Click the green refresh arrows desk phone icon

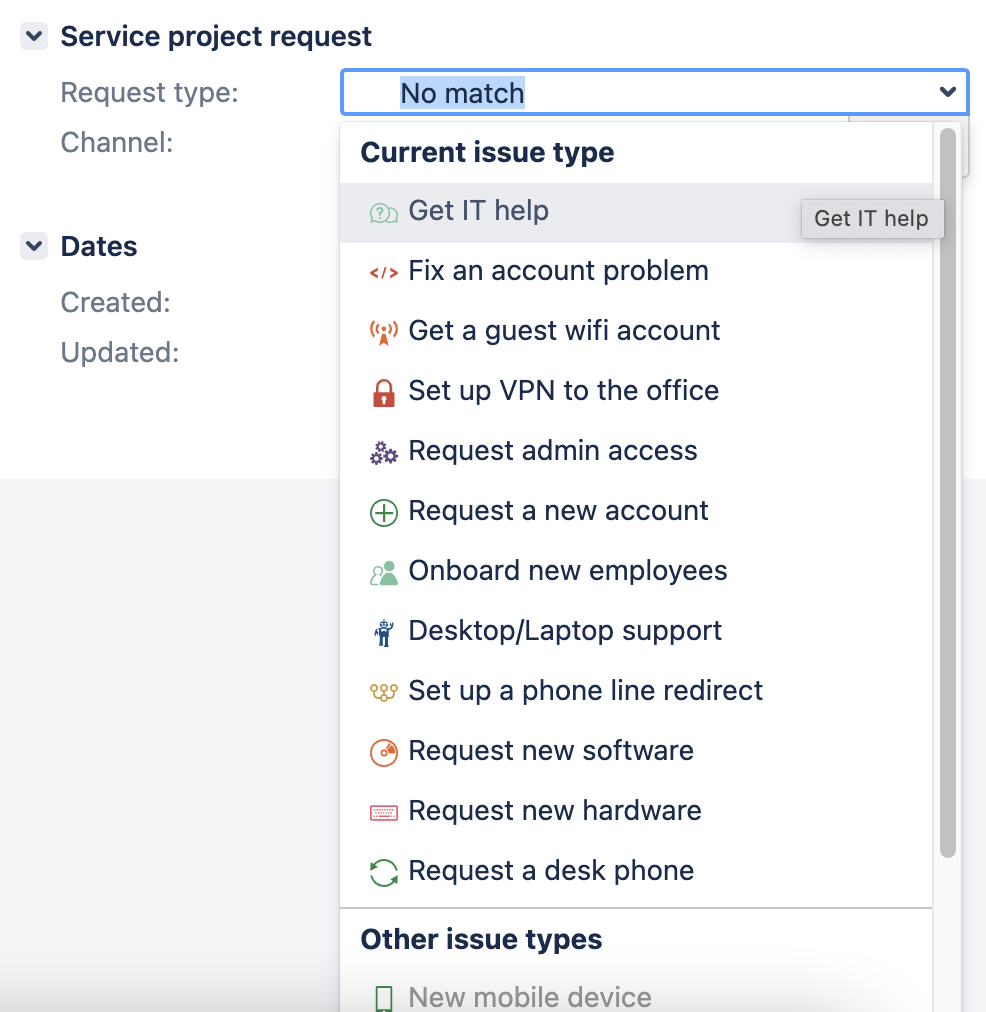(x=384, y=872)
